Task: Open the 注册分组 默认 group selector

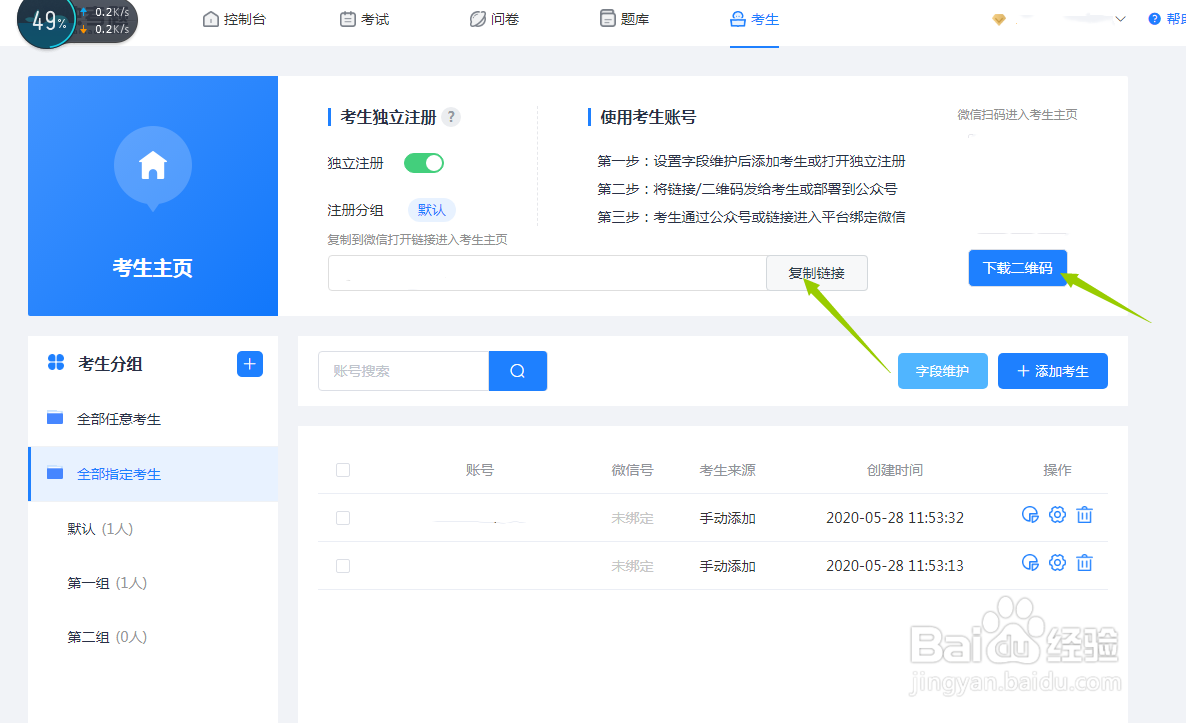Action: (432, 210)
